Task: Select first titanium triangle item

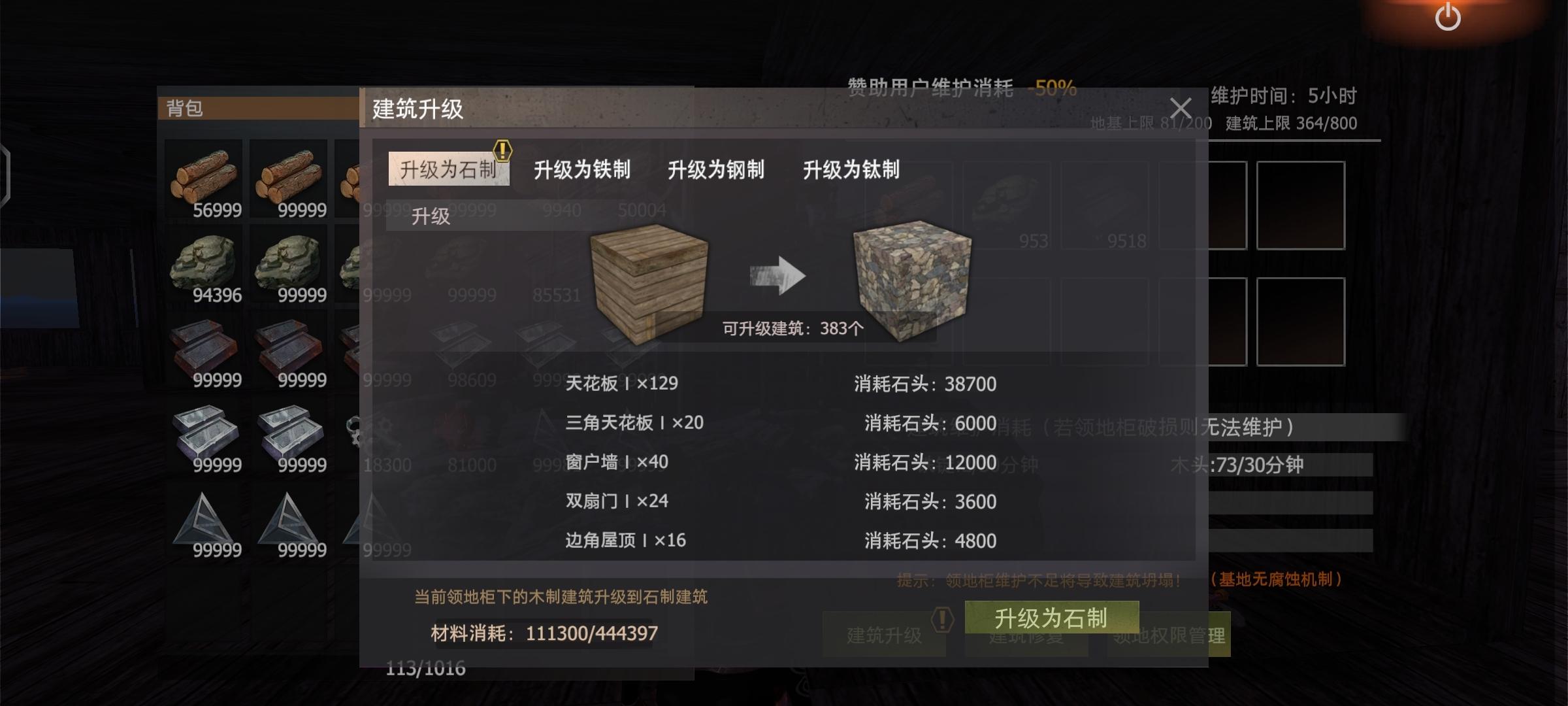Action: click(x=203, y=519)
